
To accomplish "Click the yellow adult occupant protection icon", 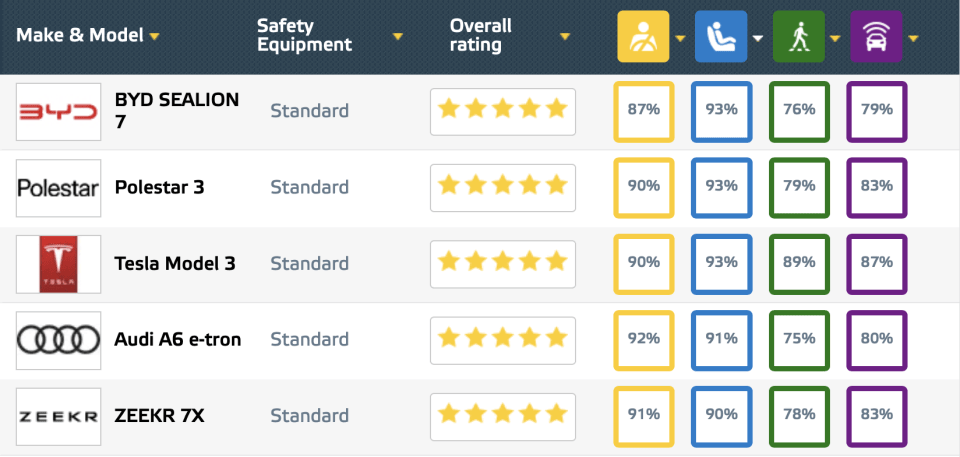I will coord(643,36).
